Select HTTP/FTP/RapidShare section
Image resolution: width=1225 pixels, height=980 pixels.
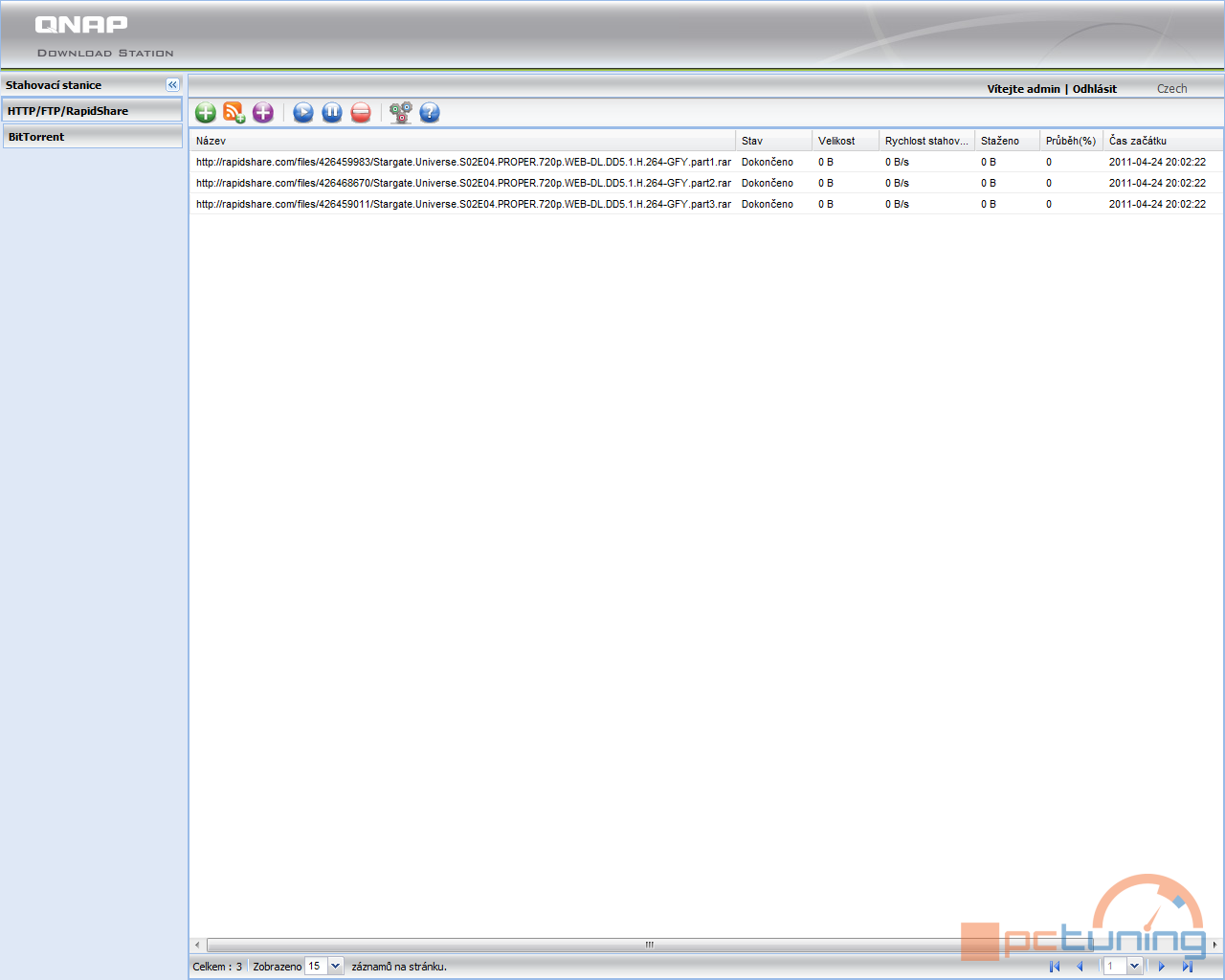[x=92, y=111]
